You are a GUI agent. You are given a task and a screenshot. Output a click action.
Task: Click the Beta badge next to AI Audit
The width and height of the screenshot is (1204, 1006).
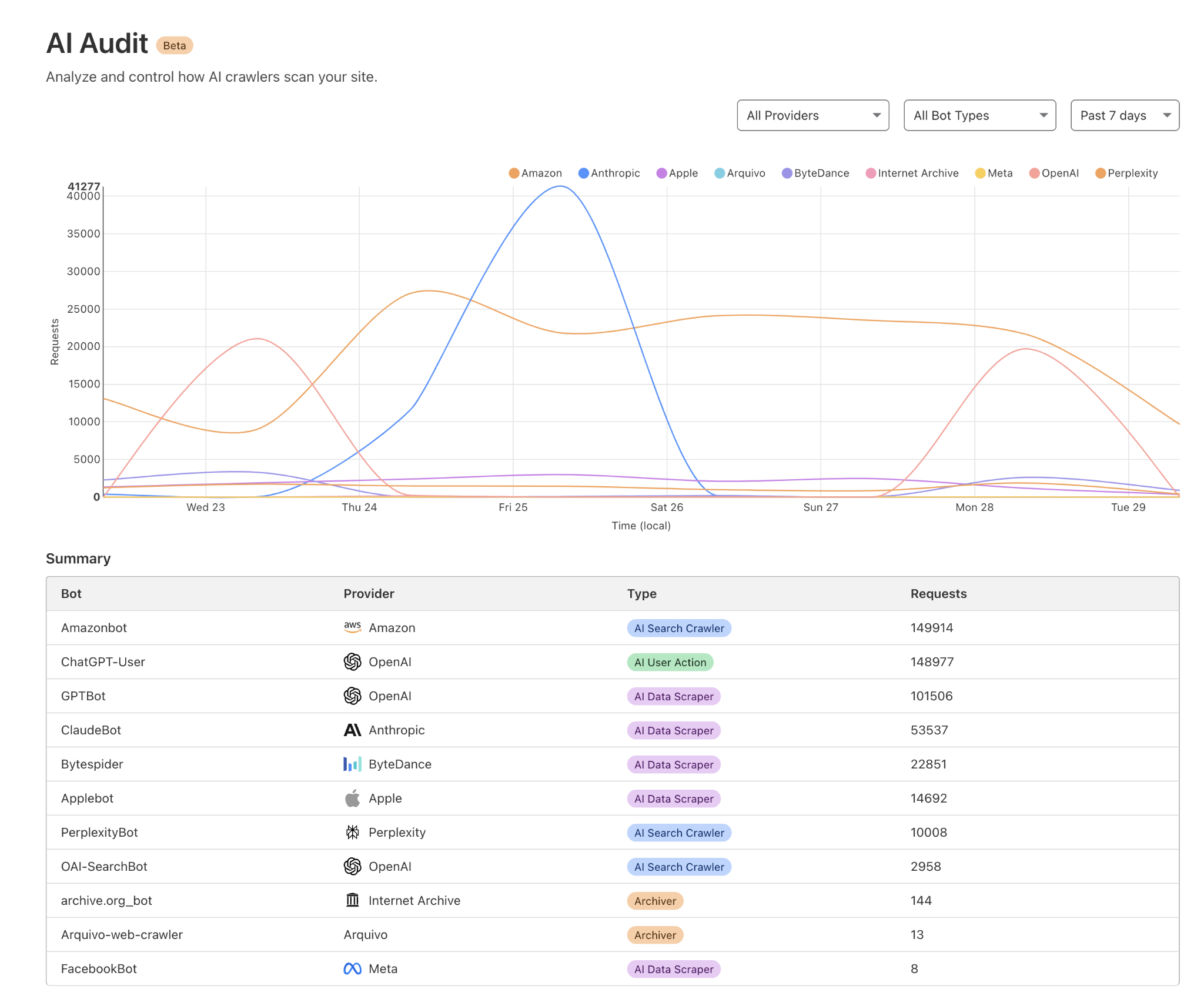pyautogui.click(x=173, y=45)
